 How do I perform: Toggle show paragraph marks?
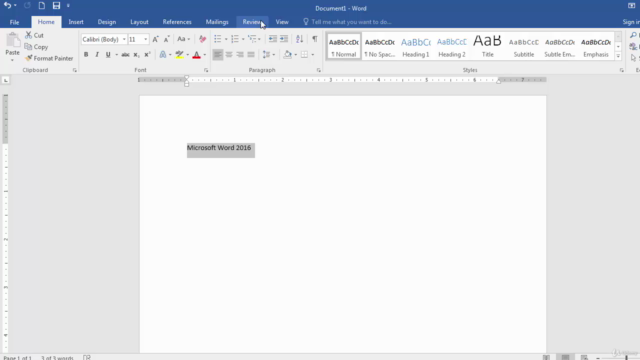315,39
